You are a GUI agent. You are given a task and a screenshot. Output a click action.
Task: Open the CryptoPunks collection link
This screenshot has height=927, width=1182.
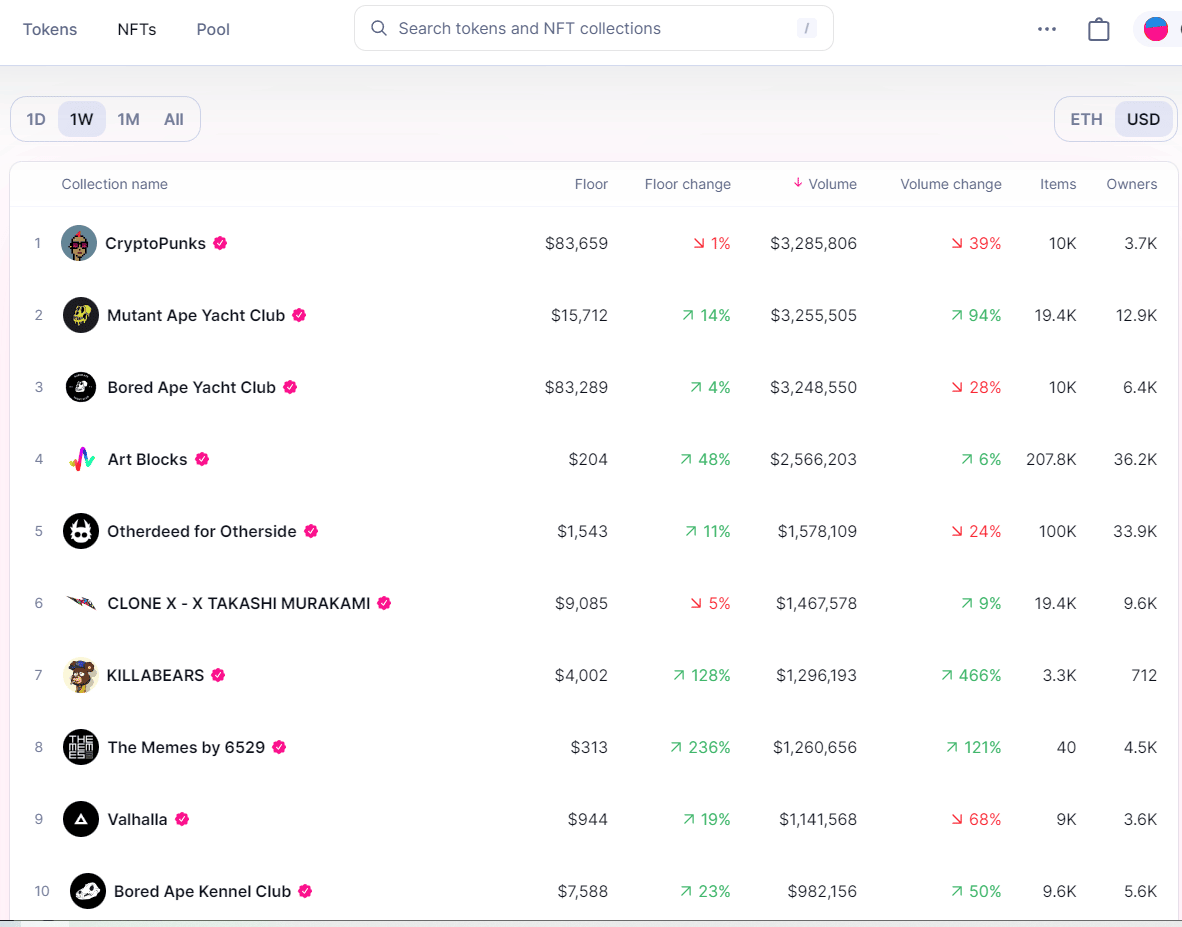point(155,243)
